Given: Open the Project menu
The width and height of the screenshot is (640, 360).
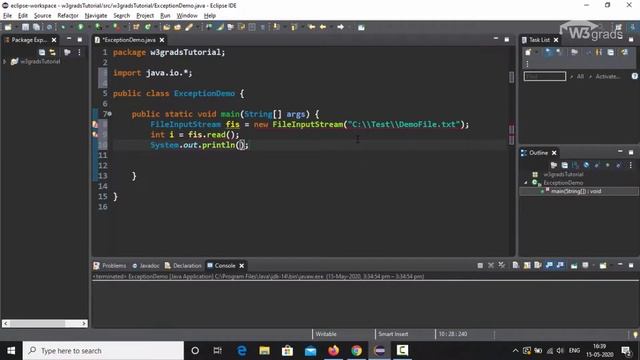Looking at the screenshot, I should (145, 16).
